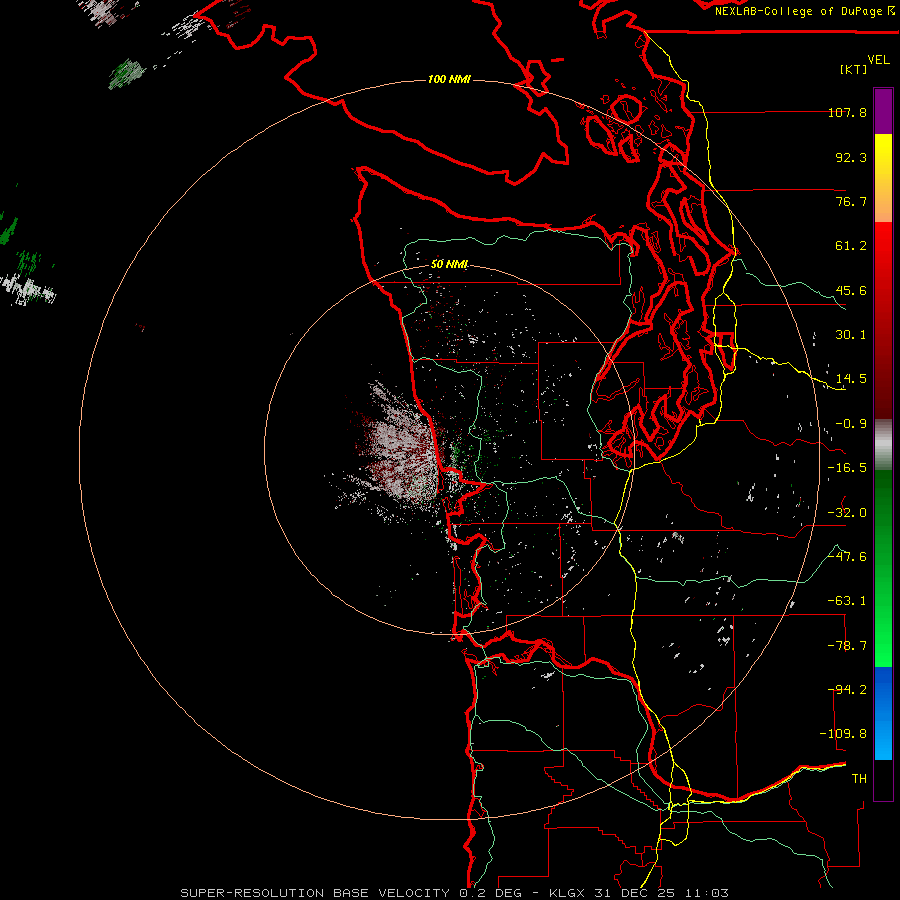This screenshot has width=900, height=900.
Task: Click the 50 NMI range ring label
Action: click(449, 264)
